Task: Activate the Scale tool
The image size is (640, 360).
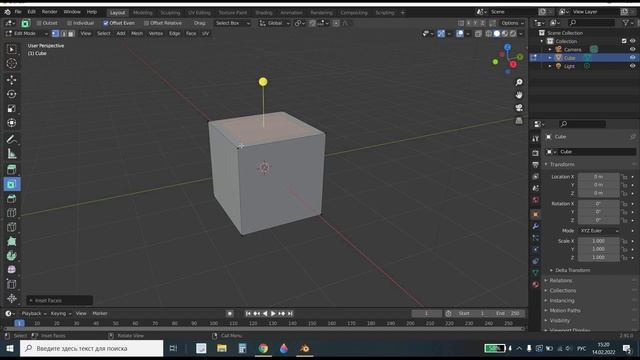Action: (x=11, y=108)
